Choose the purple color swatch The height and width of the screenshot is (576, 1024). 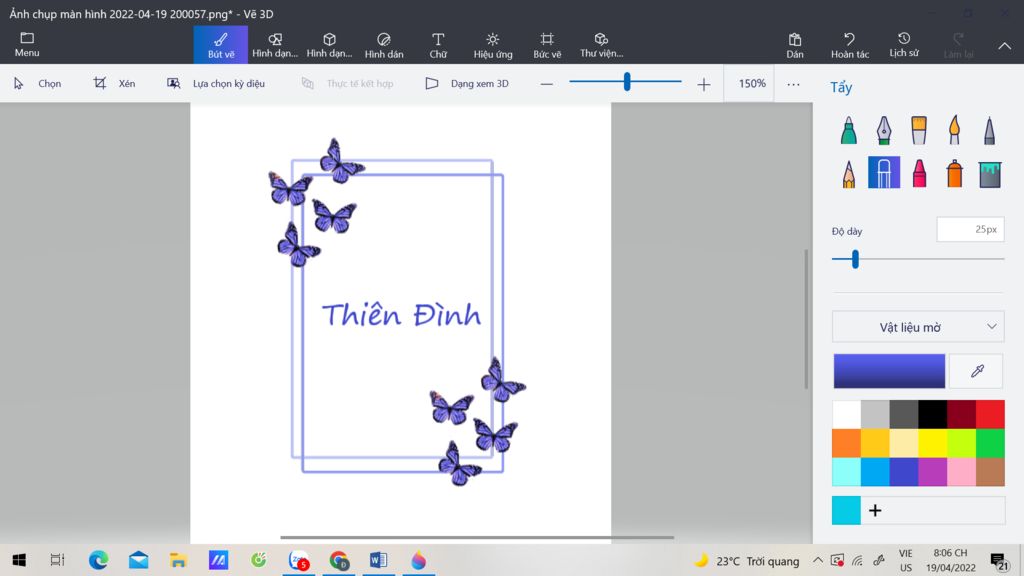933,472
